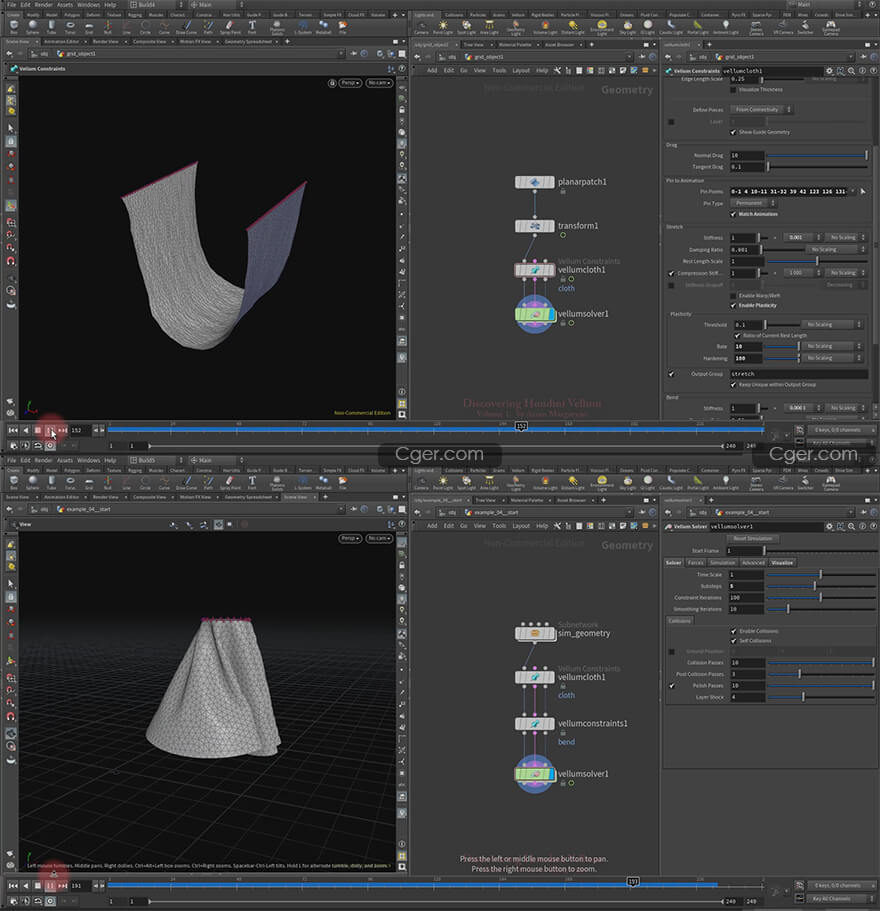The width and height of the screenshot is (880, 911).
Task: Toggle Show Guide Geometry checkbox
Action: pyautogui.click(x=733, y=132)
